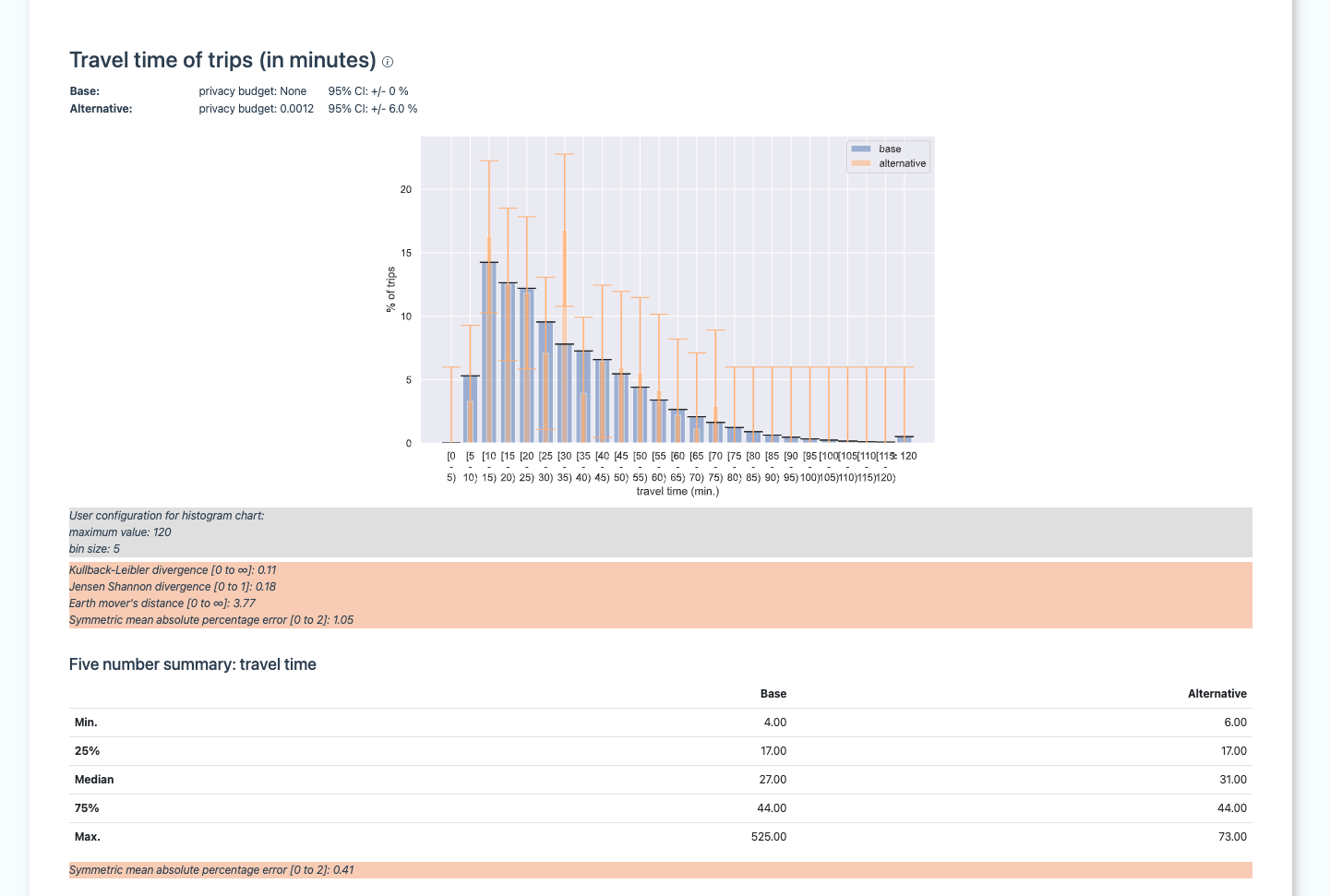This screenshot has width=1330, height=896.
Task: Click the 'Base' table column header
Action: click(773, 694)
